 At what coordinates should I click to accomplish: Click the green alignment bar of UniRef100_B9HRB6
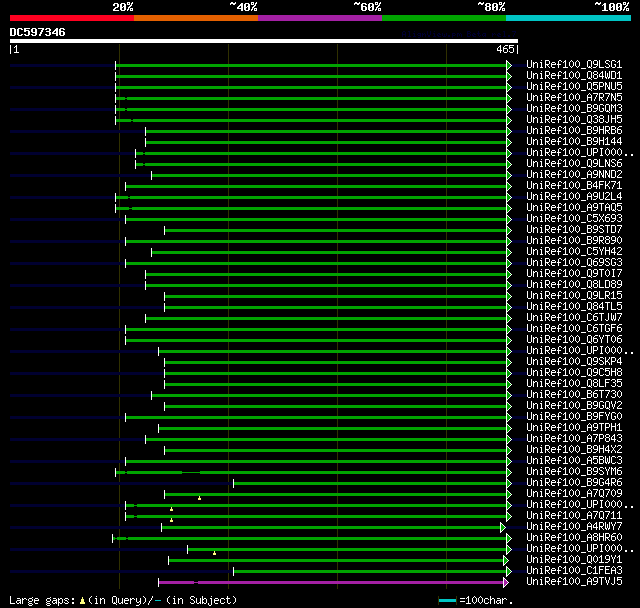[x=326, y=131]
